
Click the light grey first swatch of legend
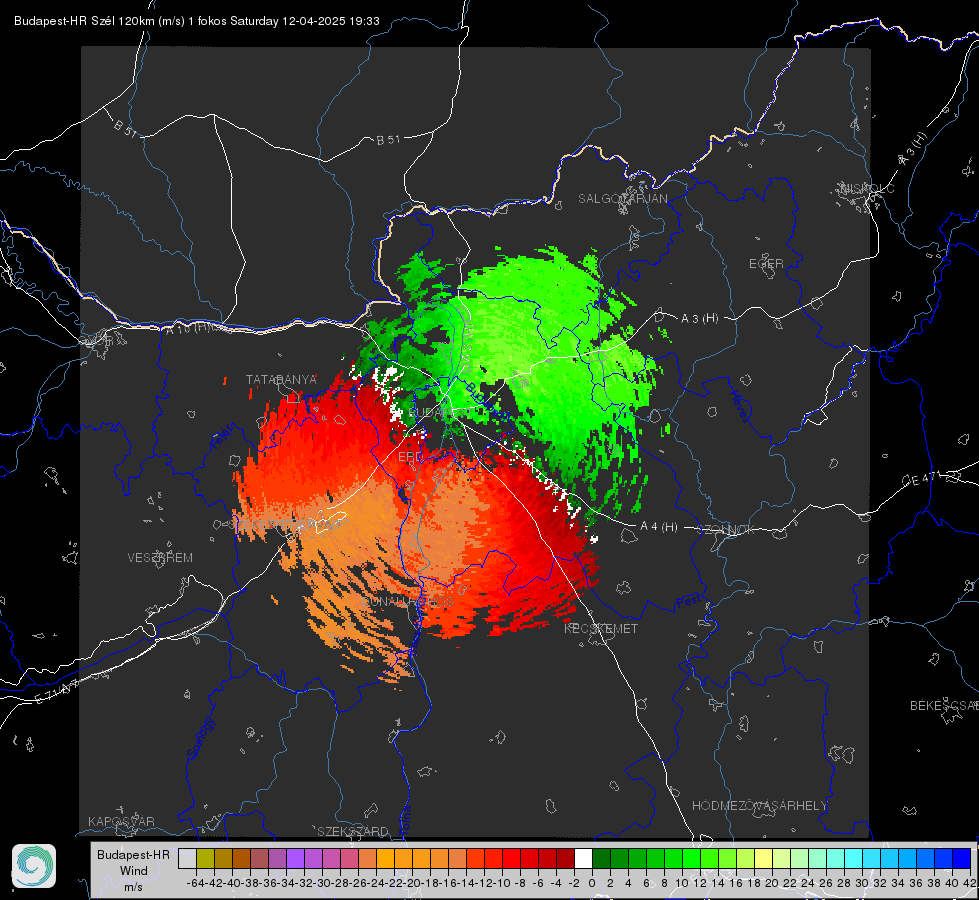187,858
